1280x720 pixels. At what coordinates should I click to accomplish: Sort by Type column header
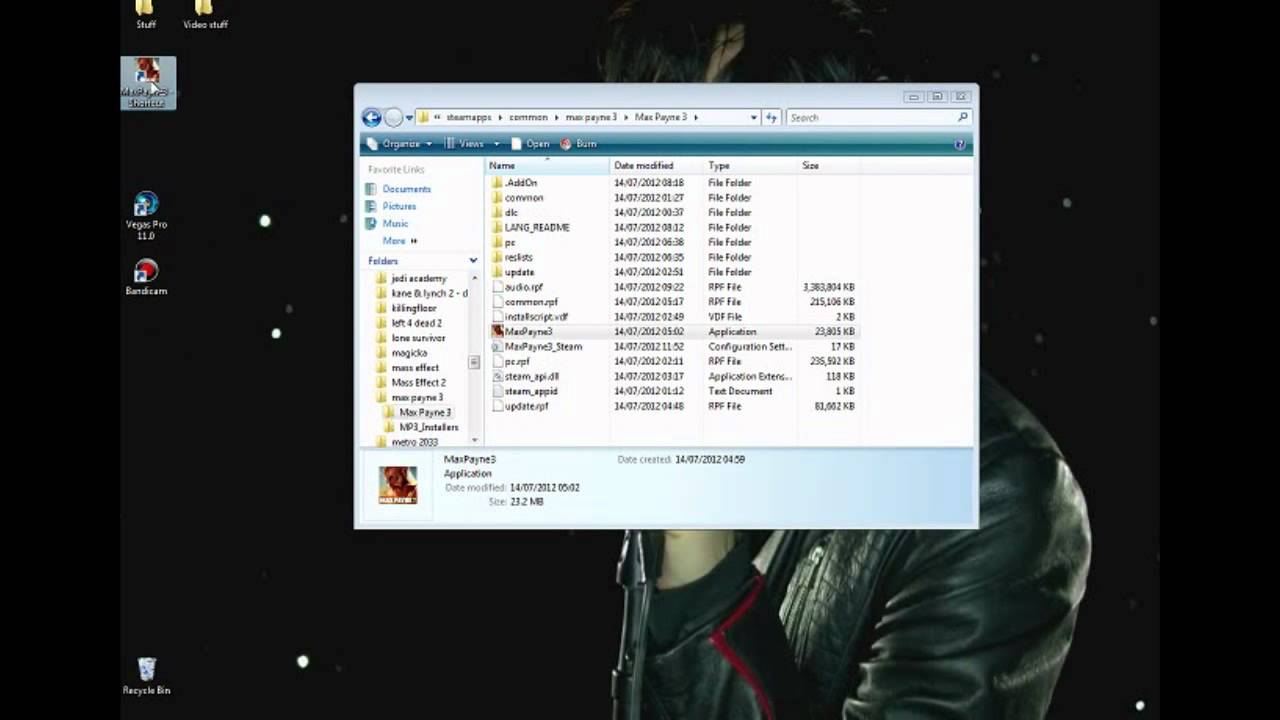[x=751, y=166]
